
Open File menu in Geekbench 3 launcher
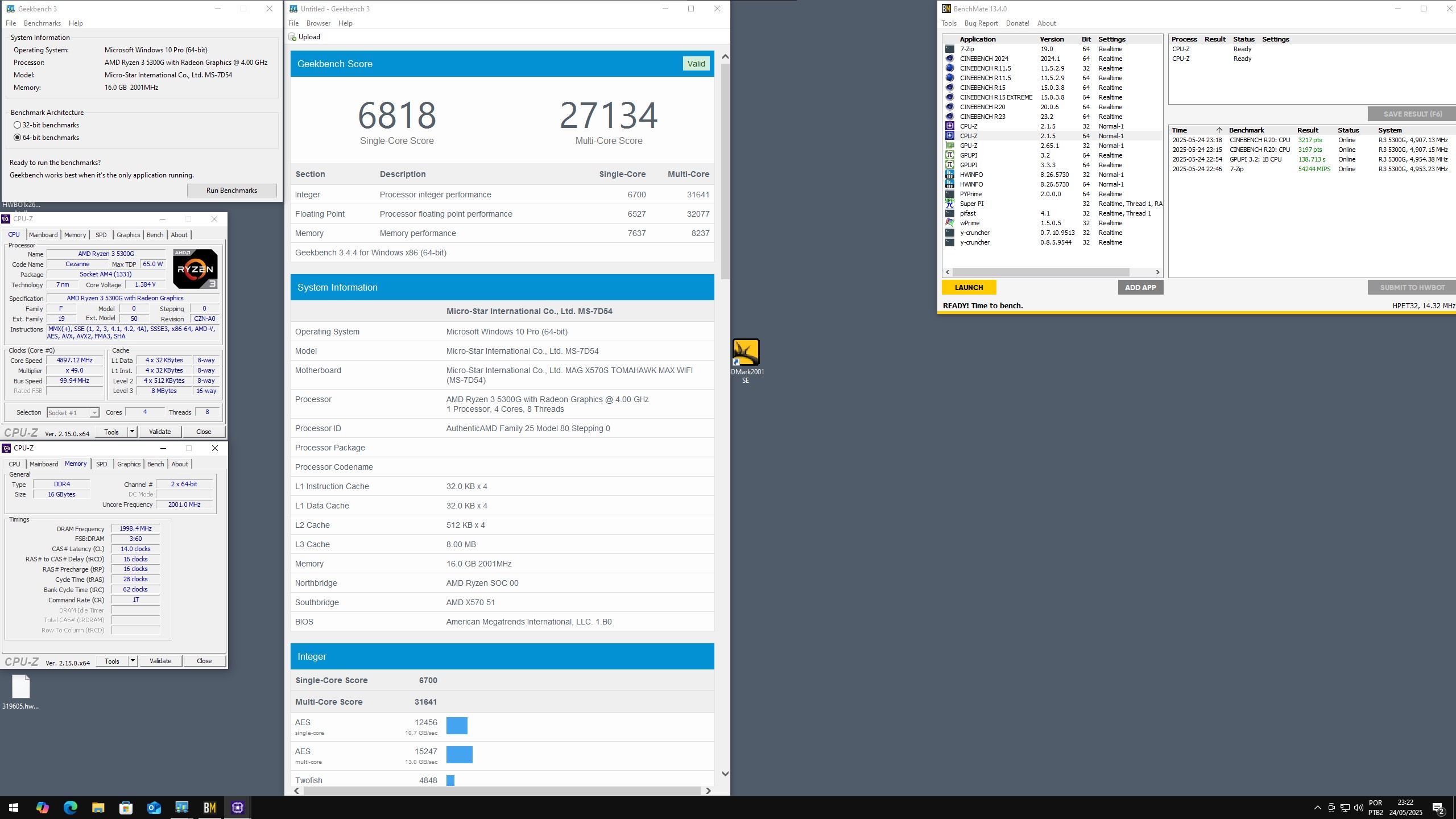pyautogui.click(x=11, y=23)
